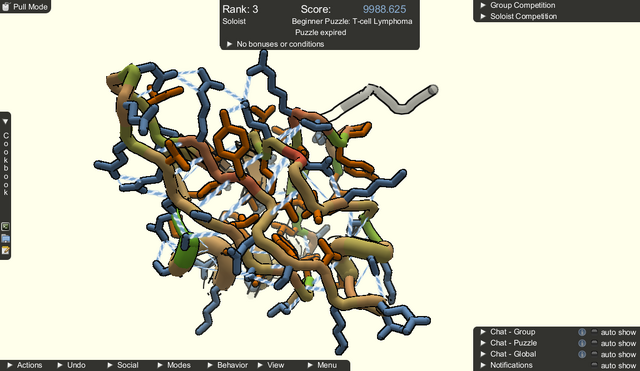Open info icon for Chat - Global
The image size is (640, 371).
[582, 354]
